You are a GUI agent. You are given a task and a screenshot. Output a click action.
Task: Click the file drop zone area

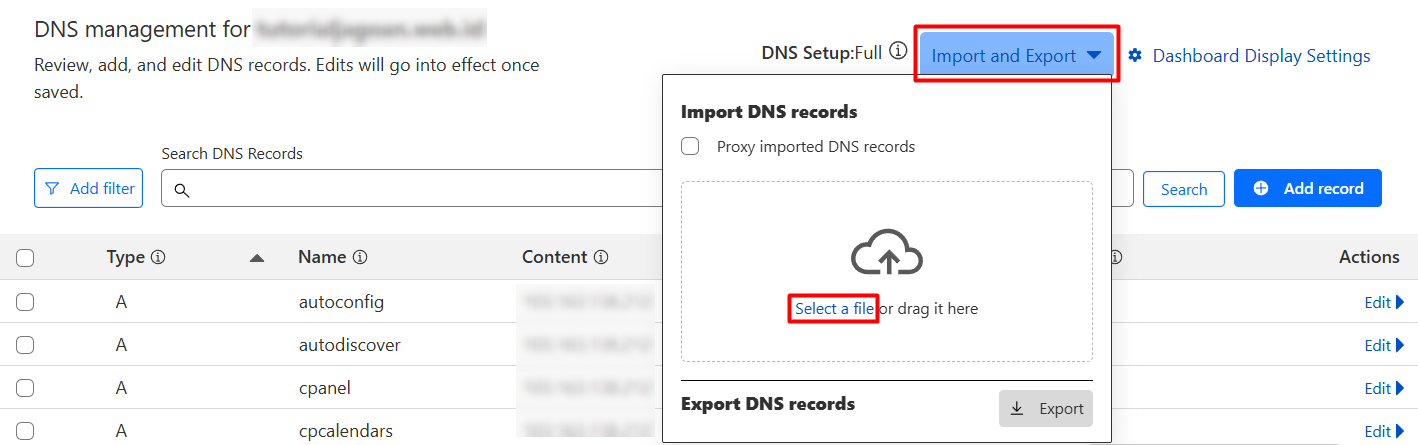coord(886,271)
